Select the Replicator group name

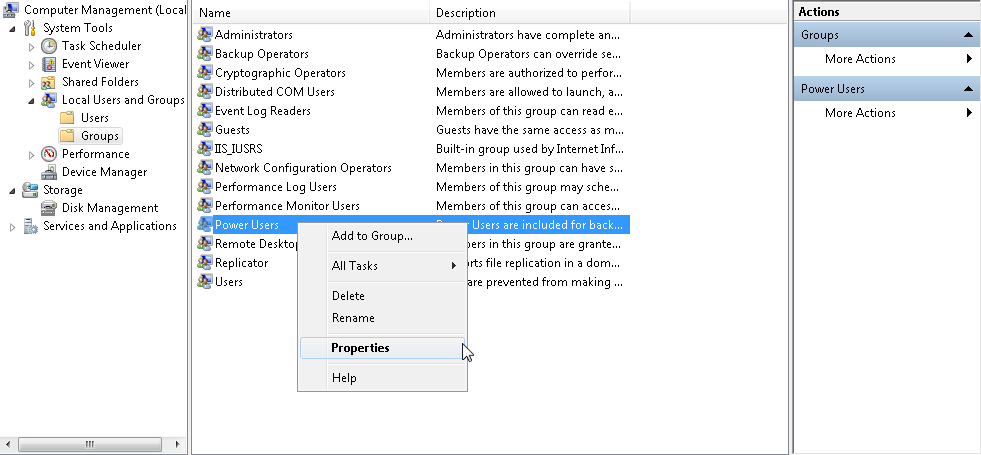tap(241, 263)
